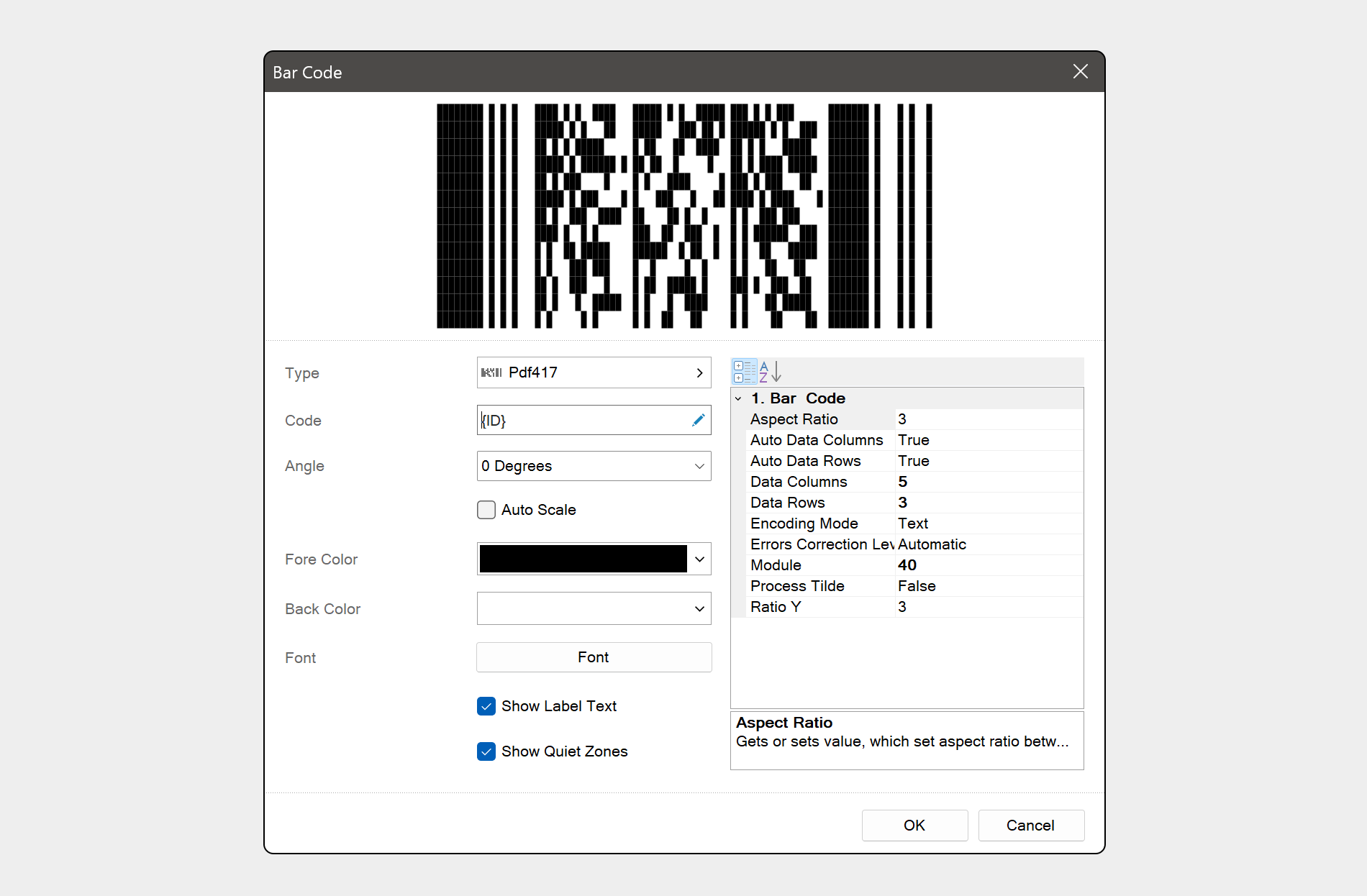Collapse the Bar Code property category

tap(739, 398)
